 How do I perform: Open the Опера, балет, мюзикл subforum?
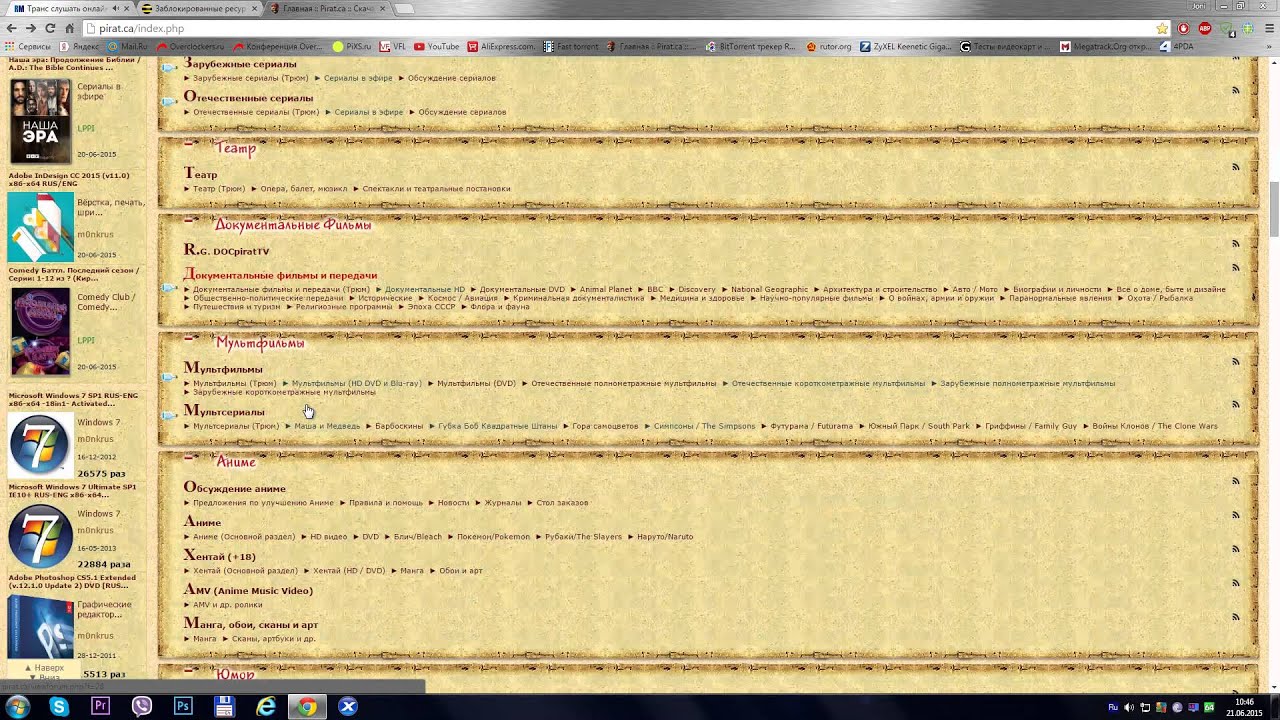(x=304, y=188)
